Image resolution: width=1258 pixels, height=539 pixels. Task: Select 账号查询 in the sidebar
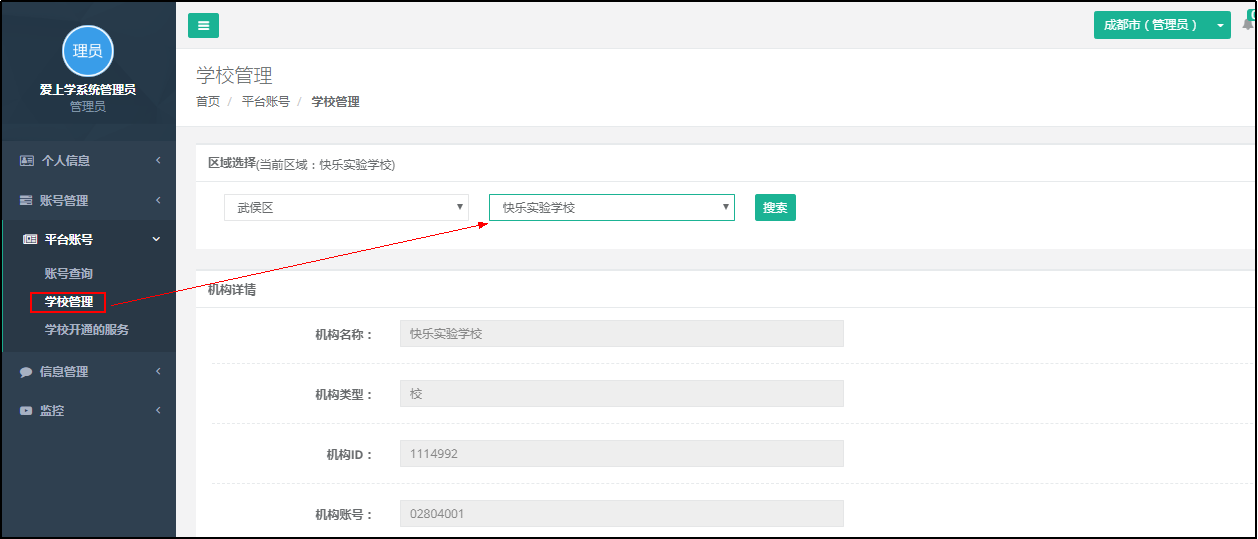[69, 274]
